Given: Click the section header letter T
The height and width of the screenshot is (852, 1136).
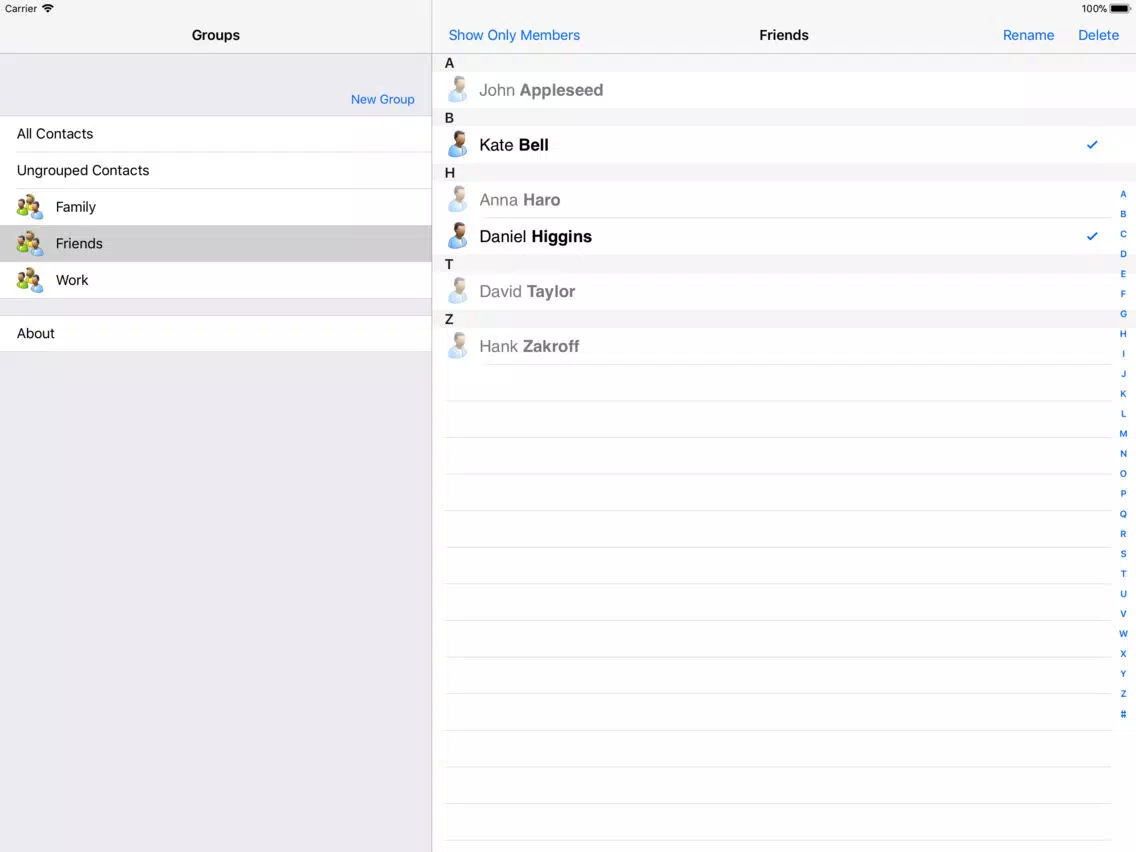Looking at the screenshot, I should (449, 264).
